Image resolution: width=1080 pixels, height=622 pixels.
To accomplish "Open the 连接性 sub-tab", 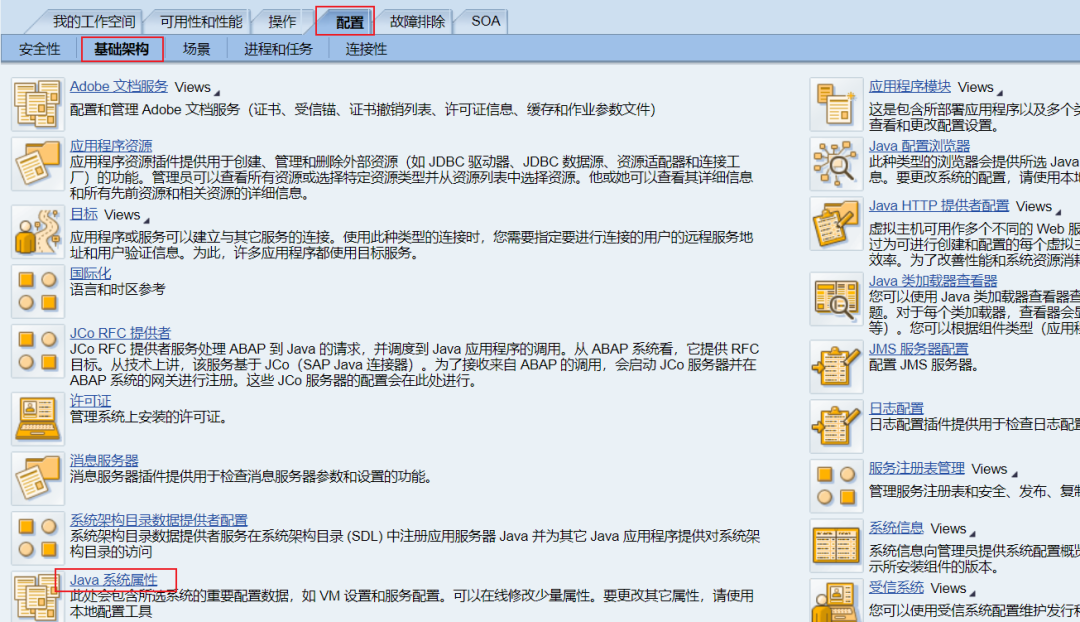I will (x=366, y=50).
